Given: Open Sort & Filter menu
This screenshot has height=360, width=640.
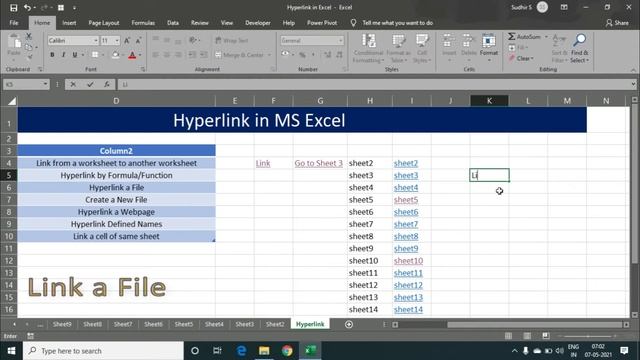Looking at the screenshot, I should point(559,49).
